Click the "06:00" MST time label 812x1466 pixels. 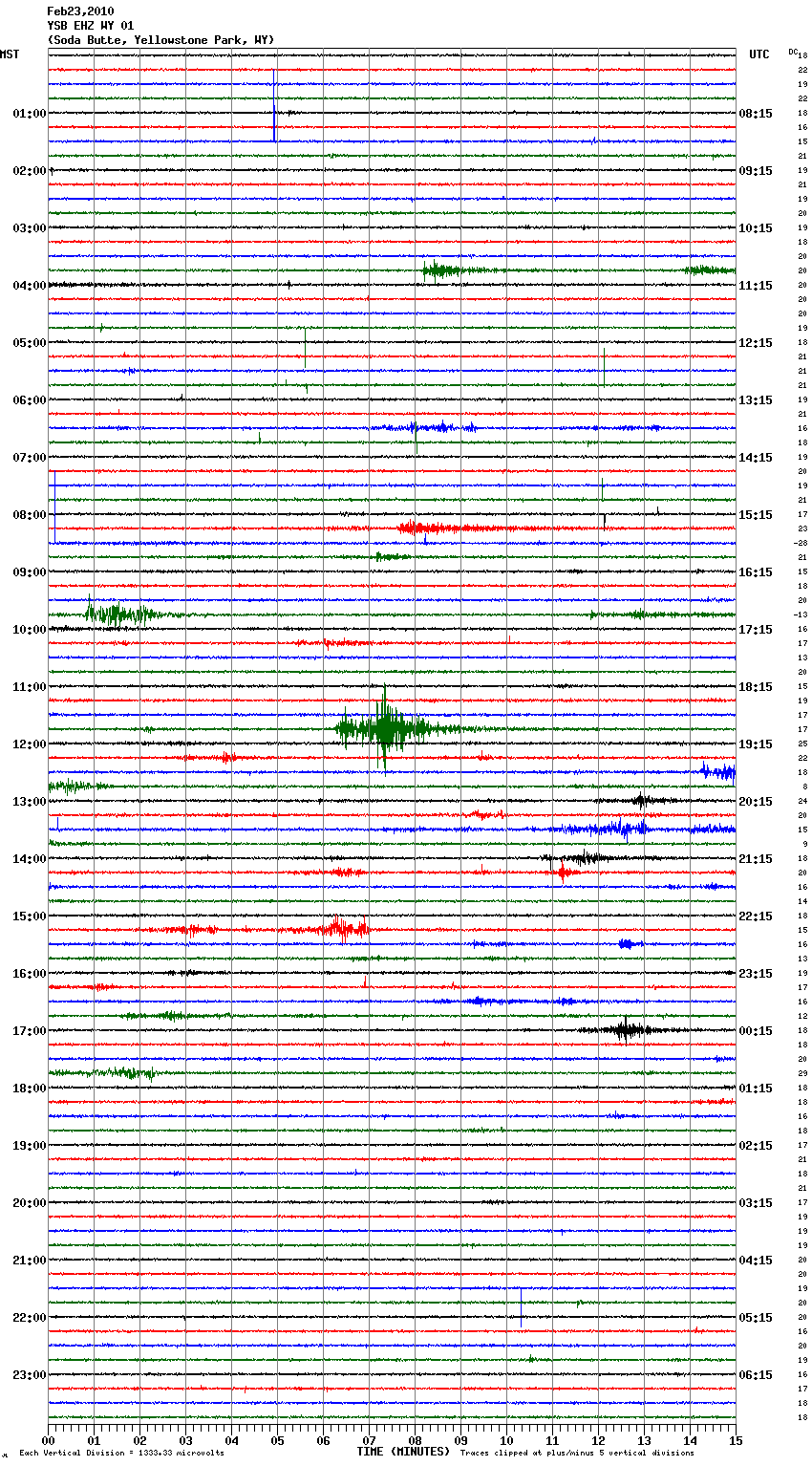point(30,400)
